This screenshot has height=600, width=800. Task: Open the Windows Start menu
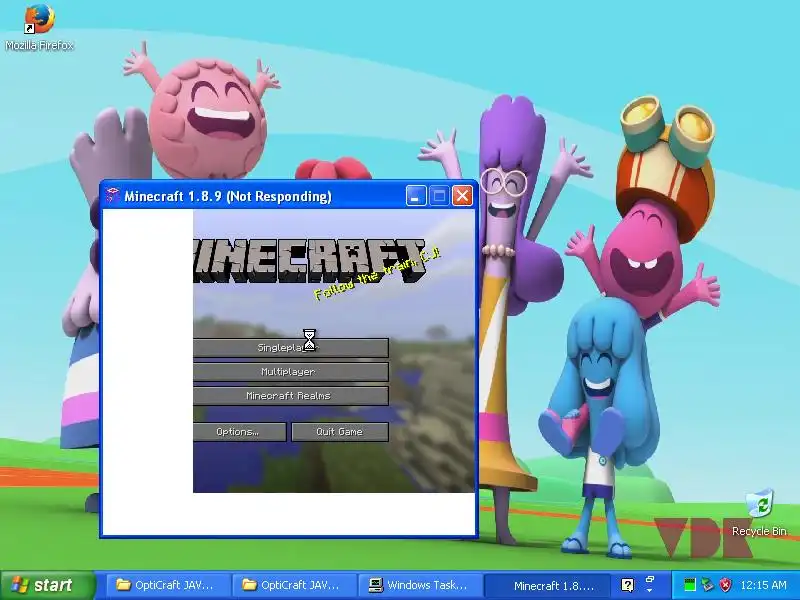(x=48, y=585)
